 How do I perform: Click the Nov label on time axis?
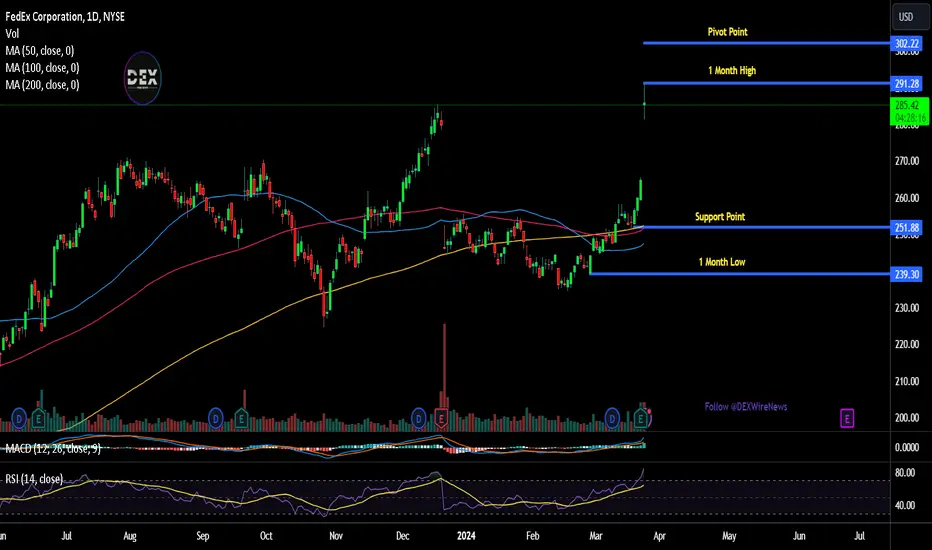(336, 536)
